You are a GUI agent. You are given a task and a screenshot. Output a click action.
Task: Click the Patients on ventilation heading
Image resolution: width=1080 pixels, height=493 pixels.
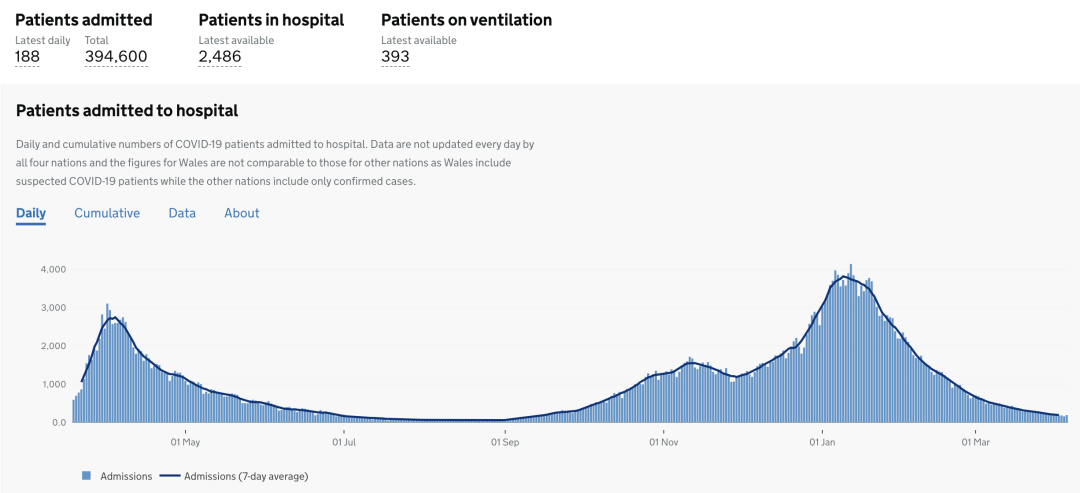466,20
